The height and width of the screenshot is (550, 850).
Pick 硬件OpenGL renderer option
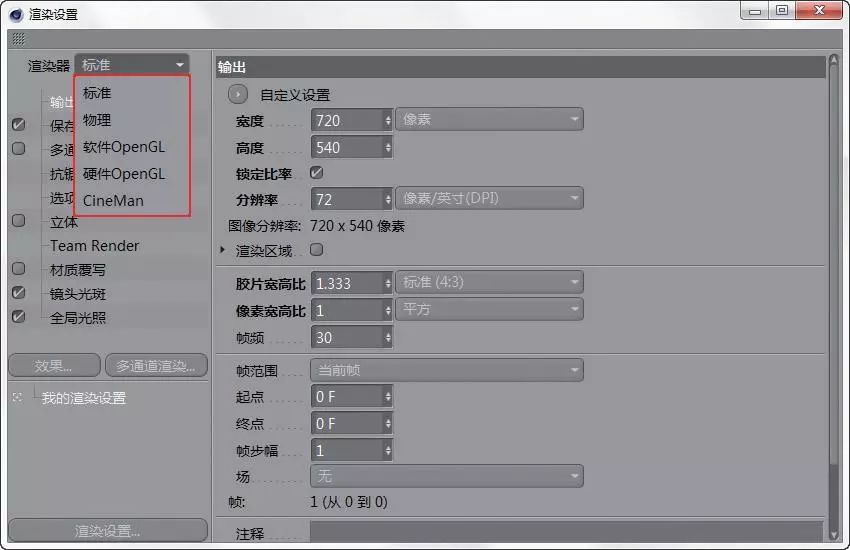tap(124, 174)
